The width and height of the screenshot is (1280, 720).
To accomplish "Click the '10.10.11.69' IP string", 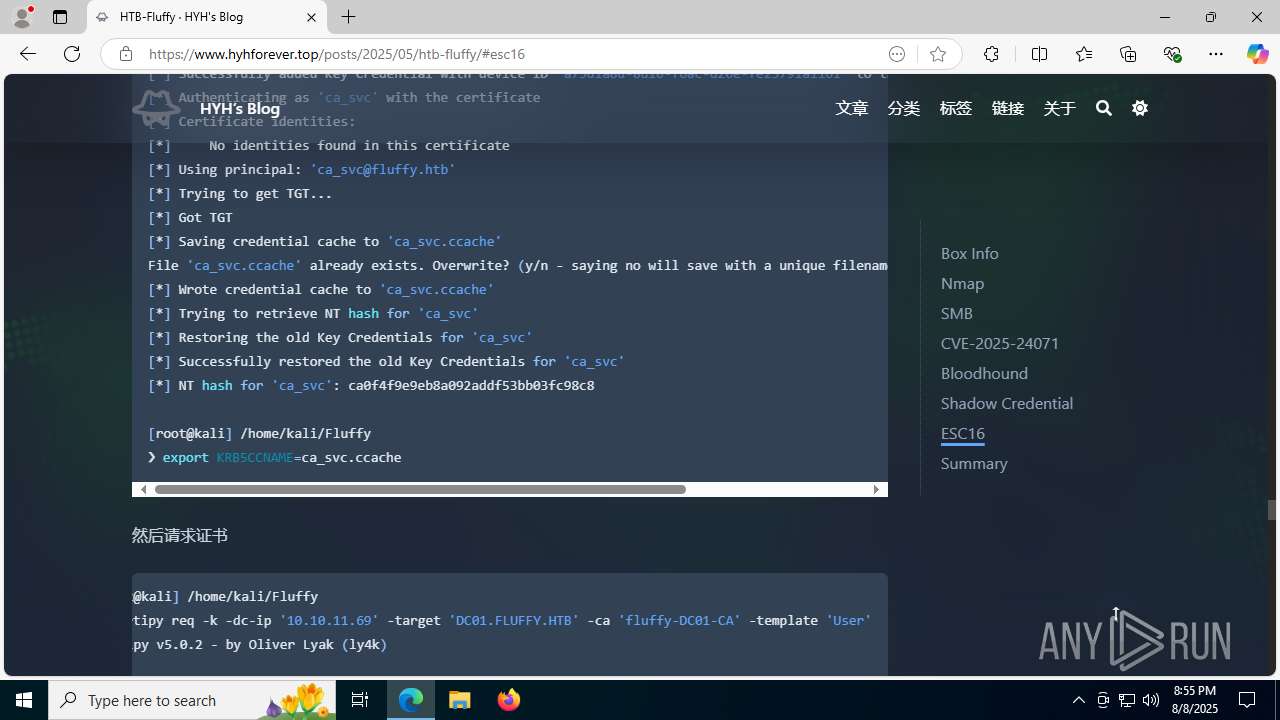I will (329, 620).
